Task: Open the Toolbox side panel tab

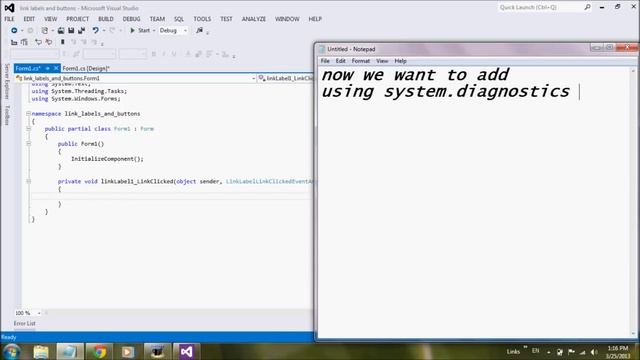Action: (x=7, y=115)
